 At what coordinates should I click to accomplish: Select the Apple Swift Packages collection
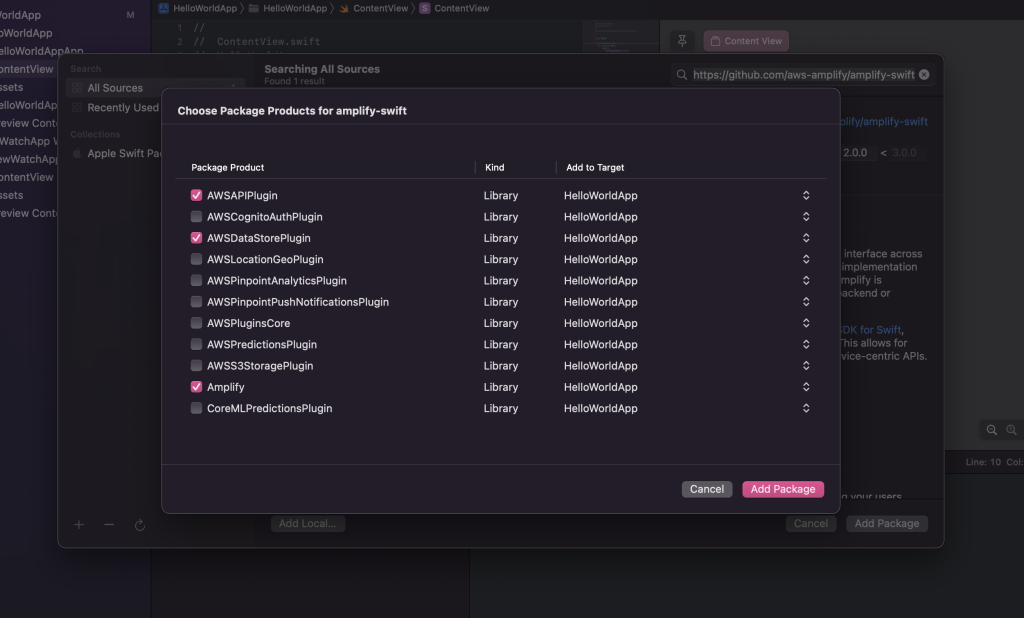coord(122,155)
